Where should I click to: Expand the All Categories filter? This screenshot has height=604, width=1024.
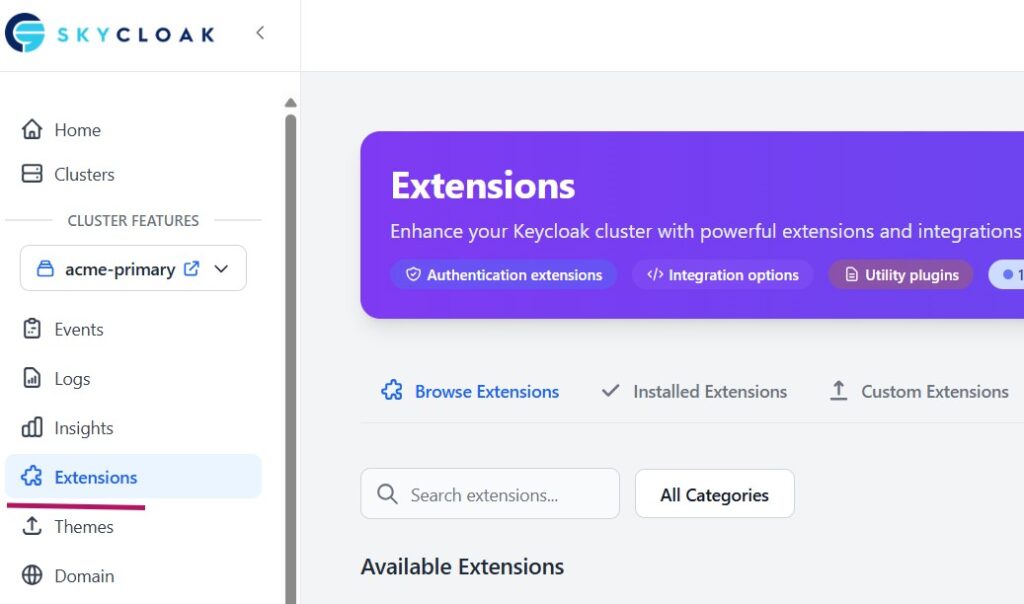point(714,494)
